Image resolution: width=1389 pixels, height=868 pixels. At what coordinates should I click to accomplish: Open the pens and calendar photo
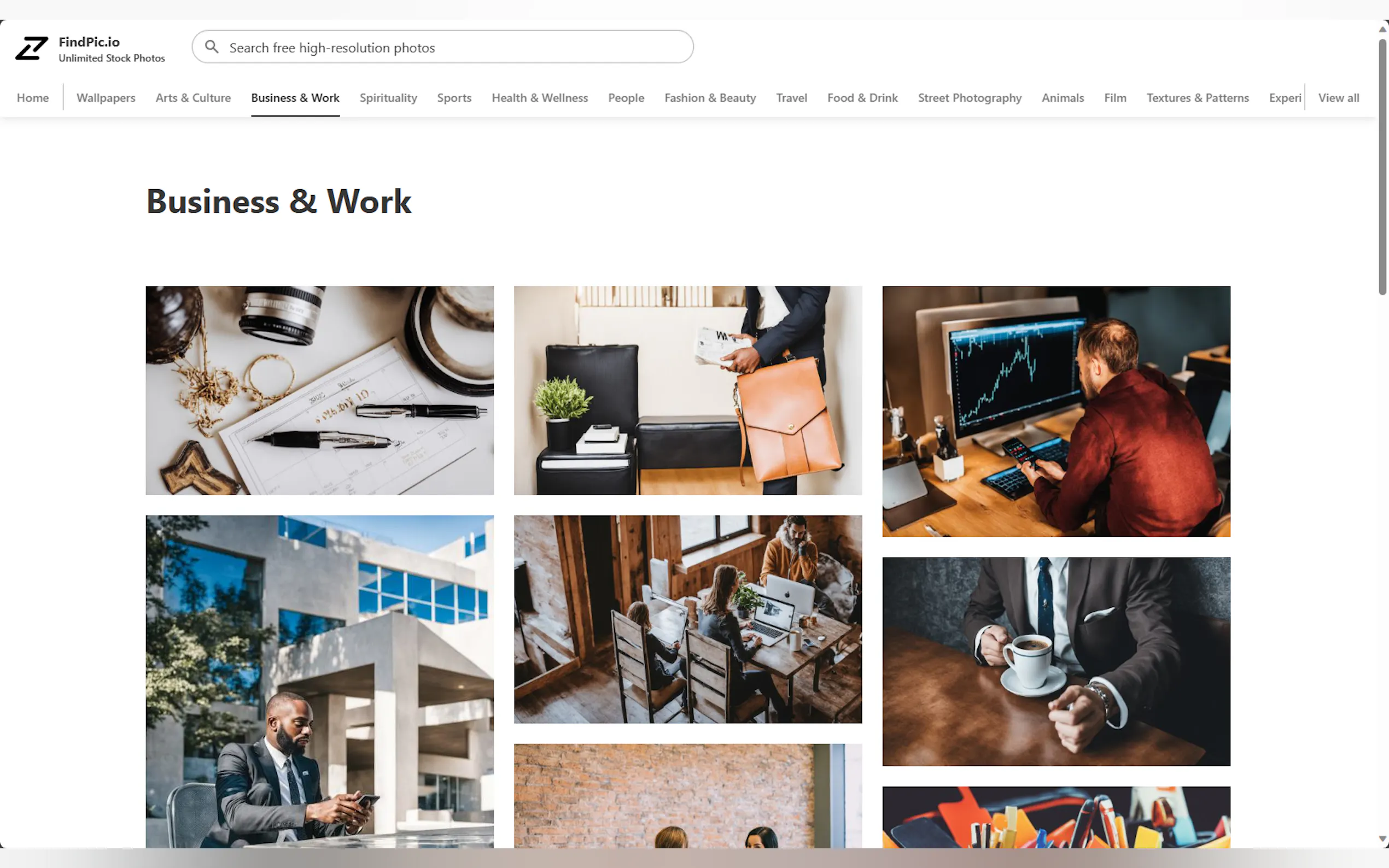coord(319,390)
